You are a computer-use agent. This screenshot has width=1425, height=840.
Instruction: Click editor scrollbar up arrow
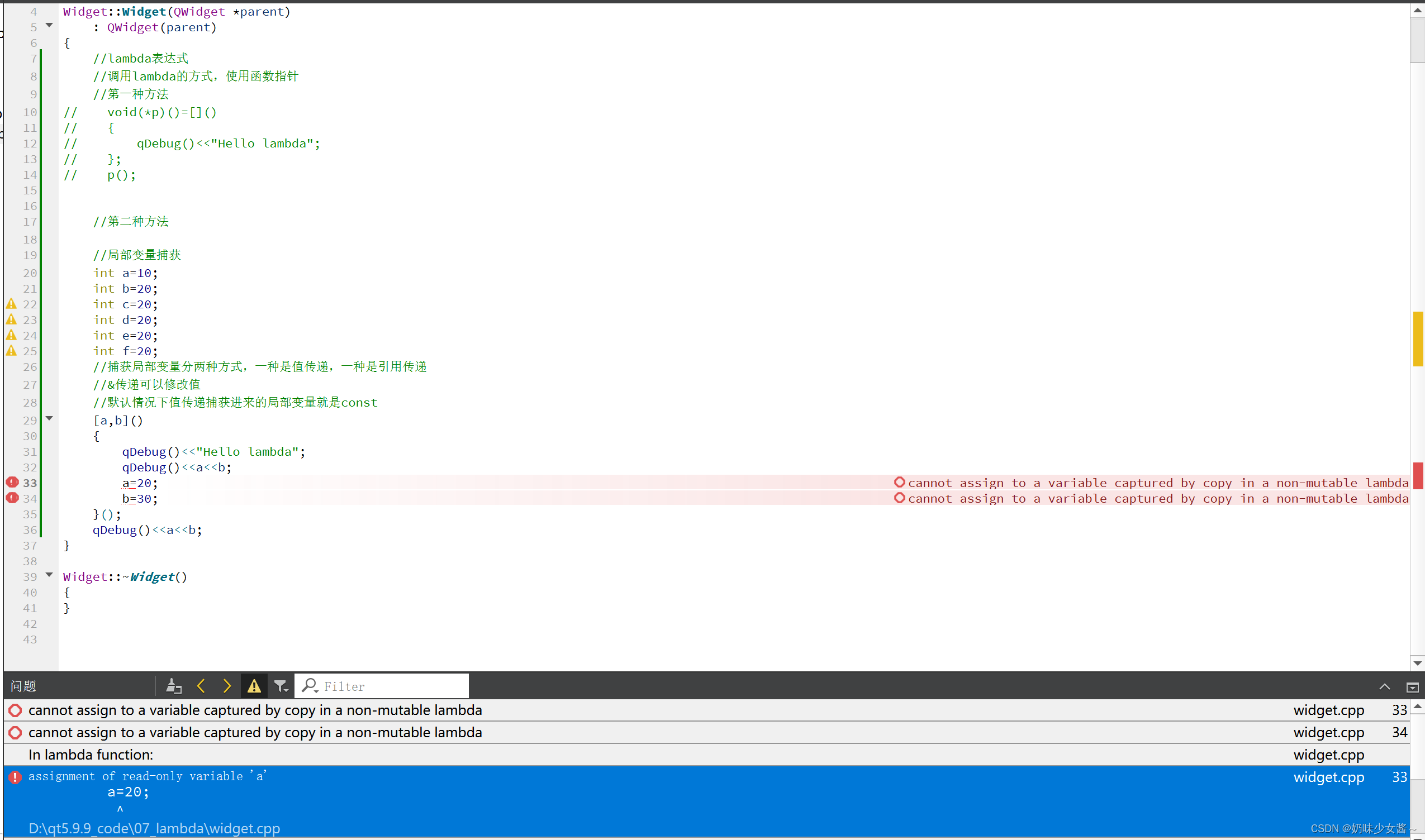tap(1417, 10)
